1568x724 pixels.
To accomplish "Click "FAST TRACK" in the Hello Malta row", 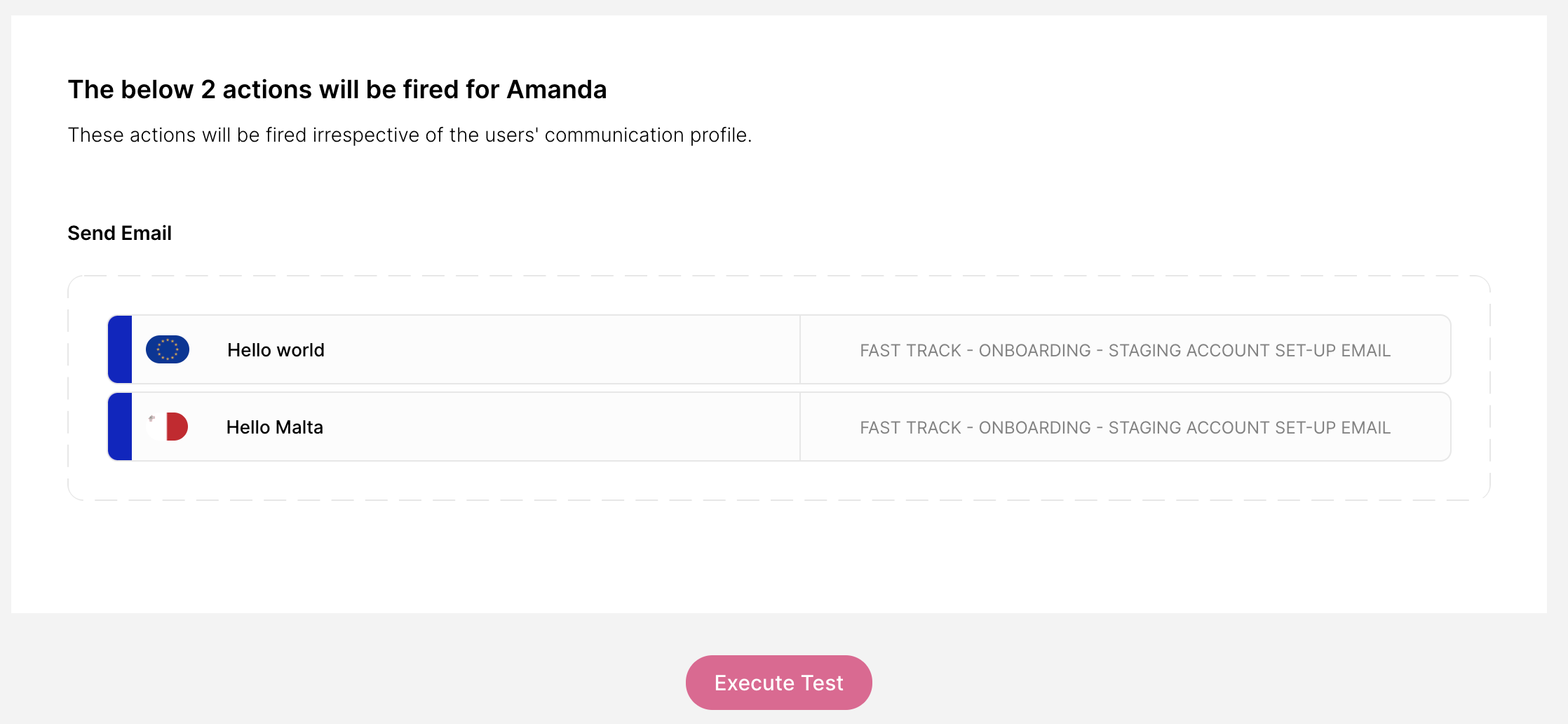I will [x=910, y=427].
